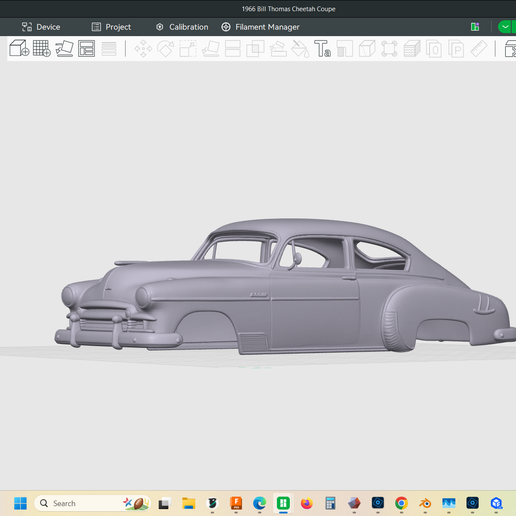Open the Filament Manager tab
The width and height of the screenshot is (516, 516).
click(x=260, y=27)
